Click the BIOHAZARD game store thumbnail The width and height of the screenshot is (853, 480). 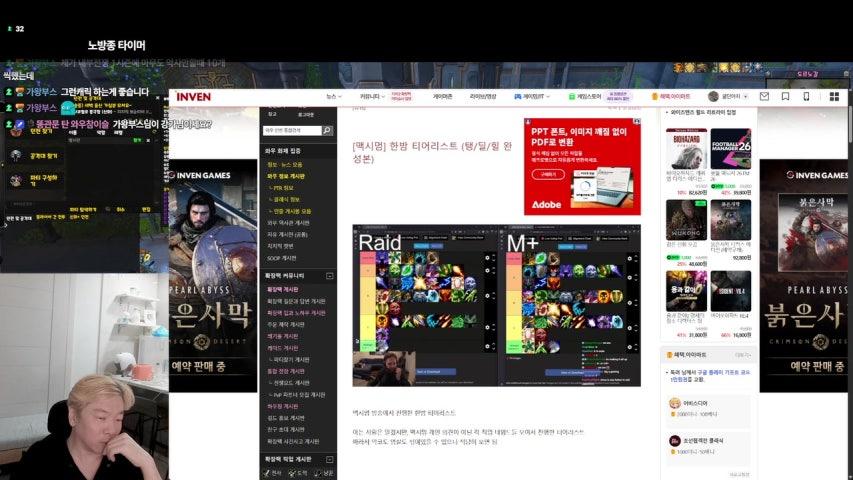[686, 149]
